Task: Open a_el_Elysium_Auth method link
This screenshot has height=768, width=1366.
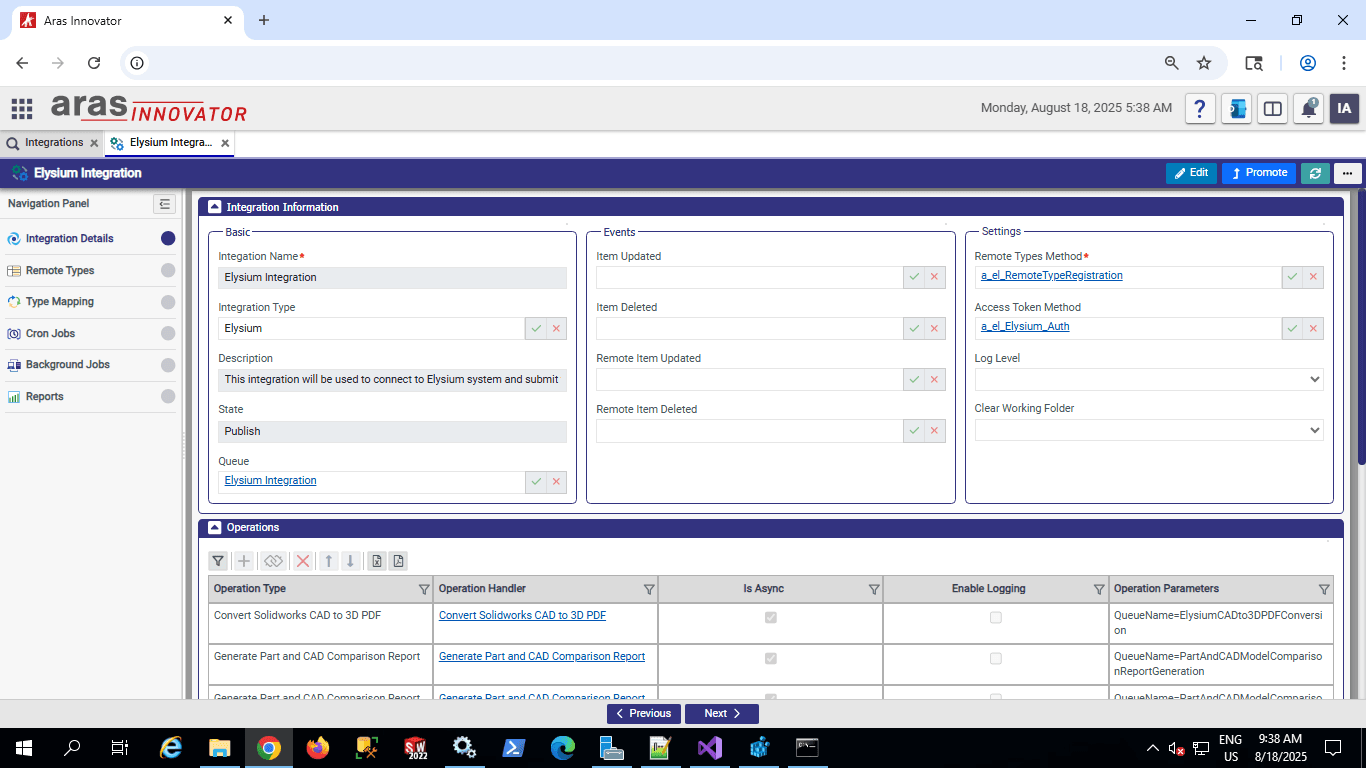Action: (x=1025, y=327)
